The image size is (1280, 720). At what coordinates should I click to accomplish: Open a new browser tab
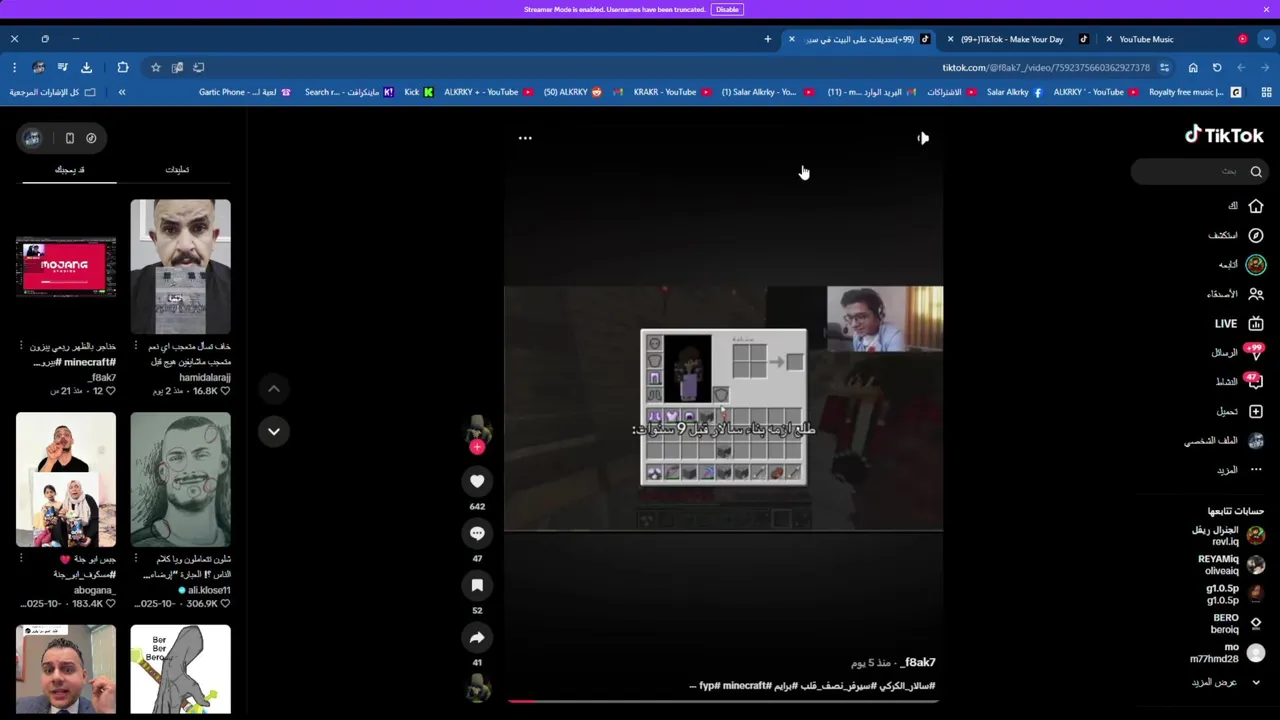tap(768, 39)
